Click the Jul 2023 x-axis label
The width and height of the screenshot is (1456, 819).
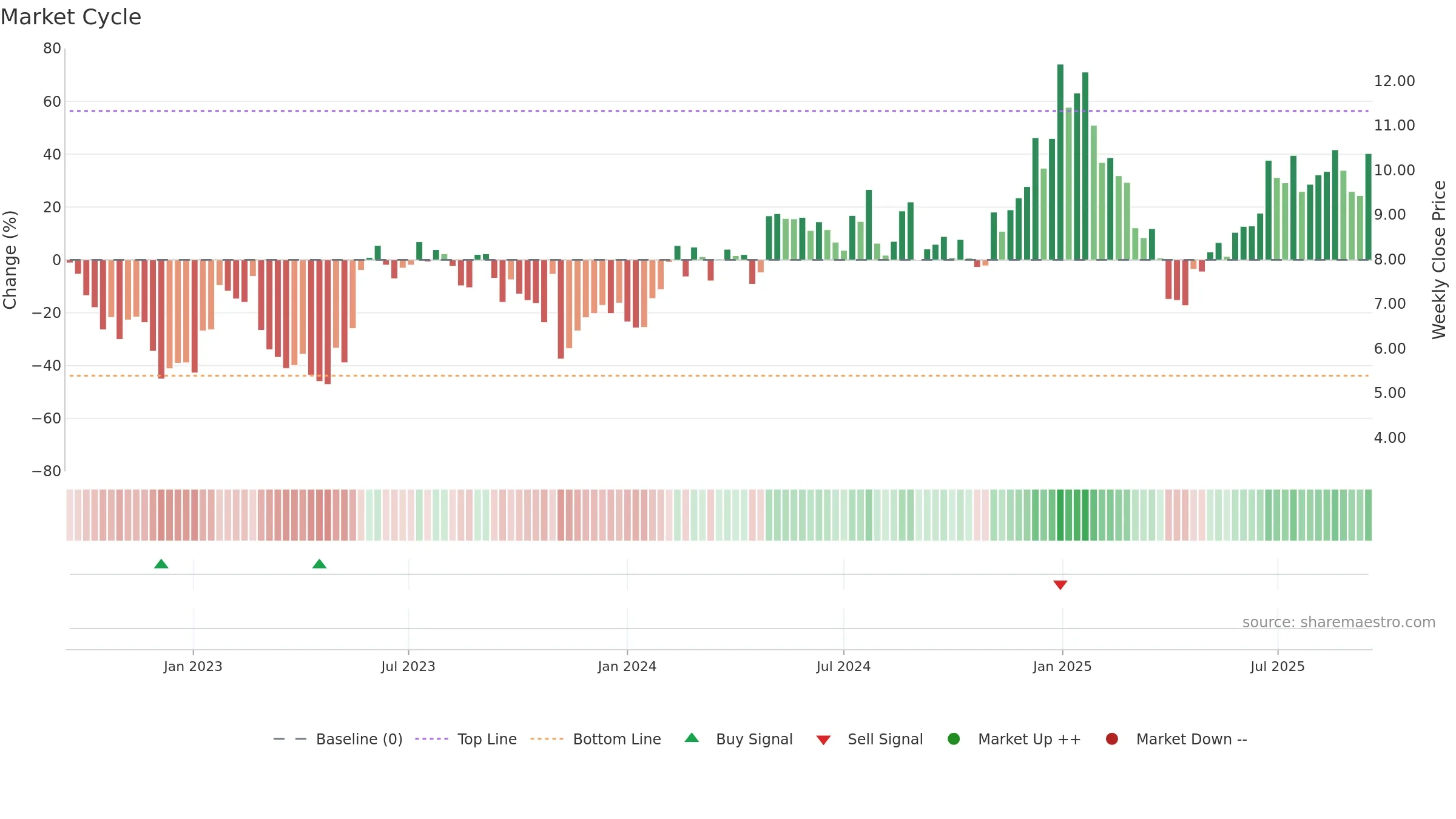click(408, 667)
